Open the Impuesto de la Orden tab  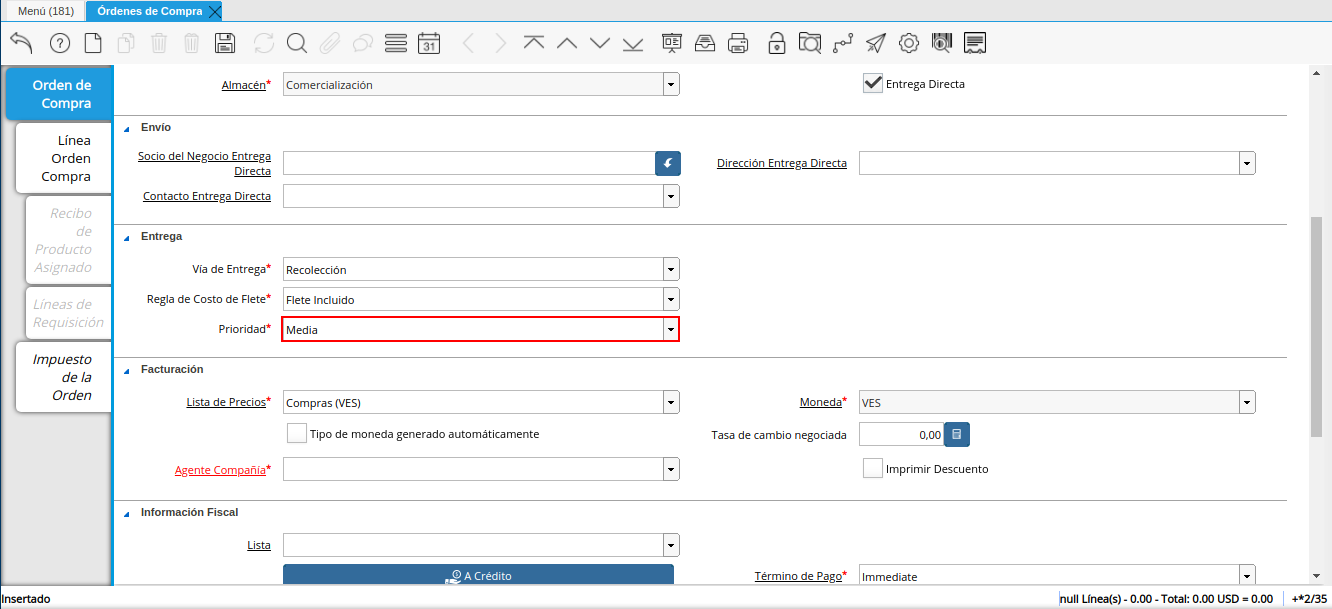tap(64, 377)
